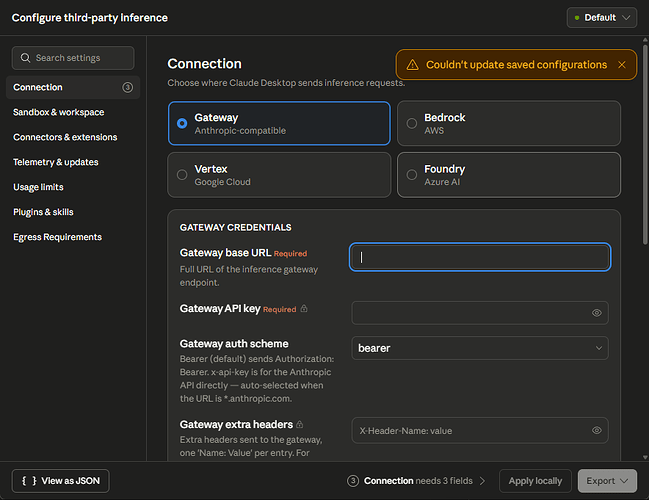This screenshot has width=649, height=500.
Task: Click the Apply locally button
Action: 535,481
